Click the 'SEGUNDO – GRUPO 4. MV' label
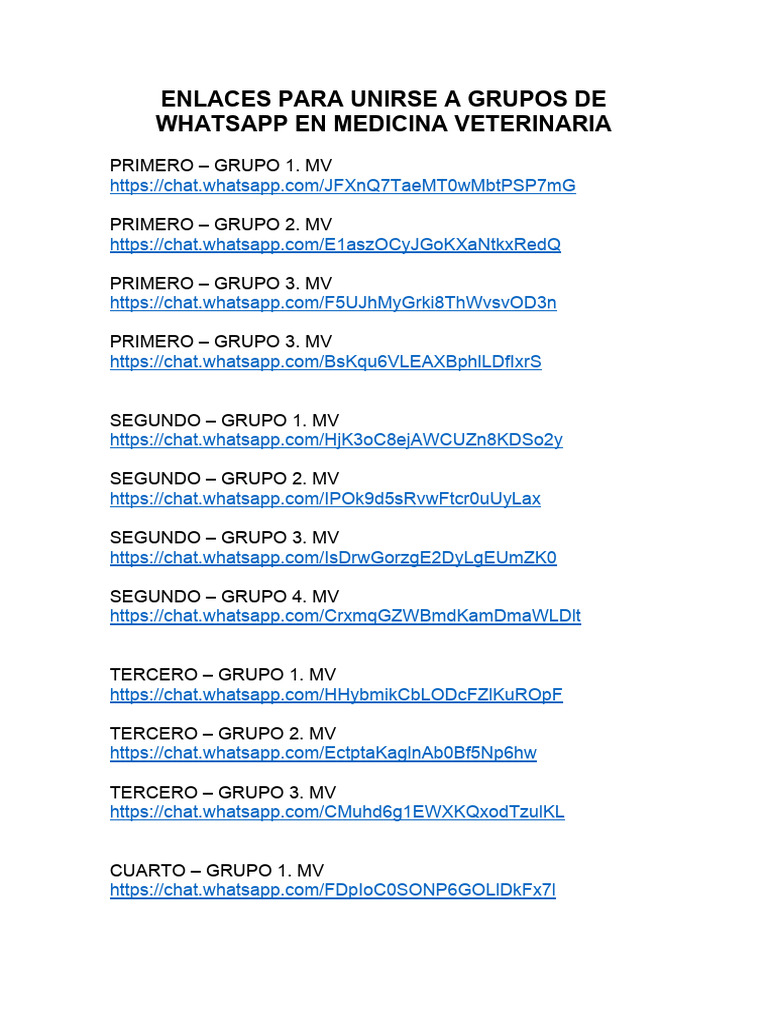Screen dimensions: 768x1024 (x=225, y=596)
